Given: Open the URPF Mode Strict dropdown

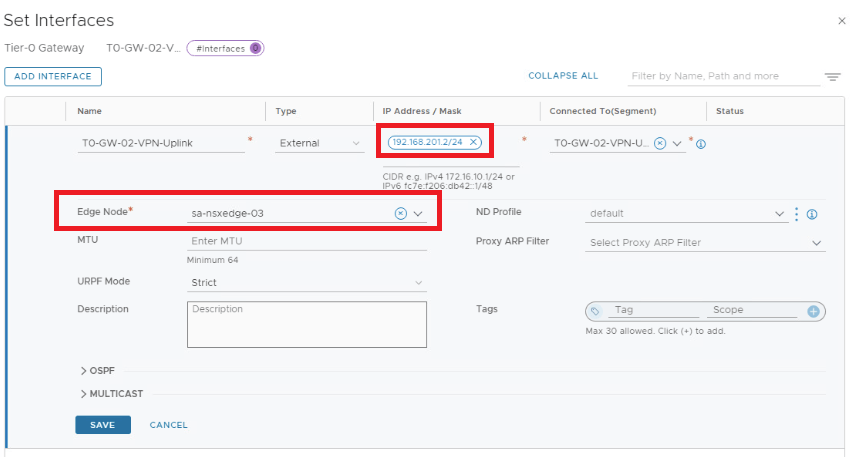Looking at the screenshot, I should (x=306, y=283).
